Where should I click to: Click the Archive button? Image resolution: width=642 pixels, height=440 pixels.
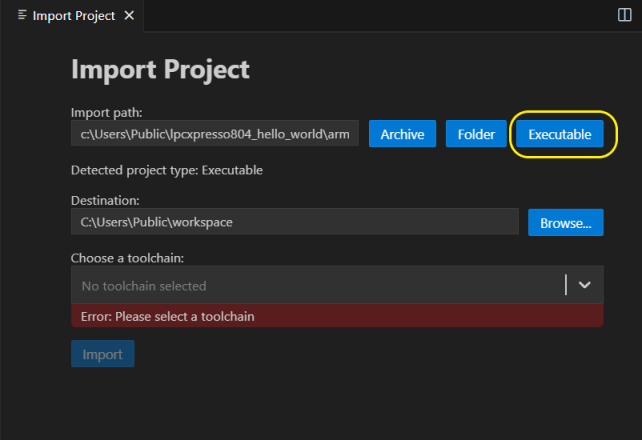(402, 134)
